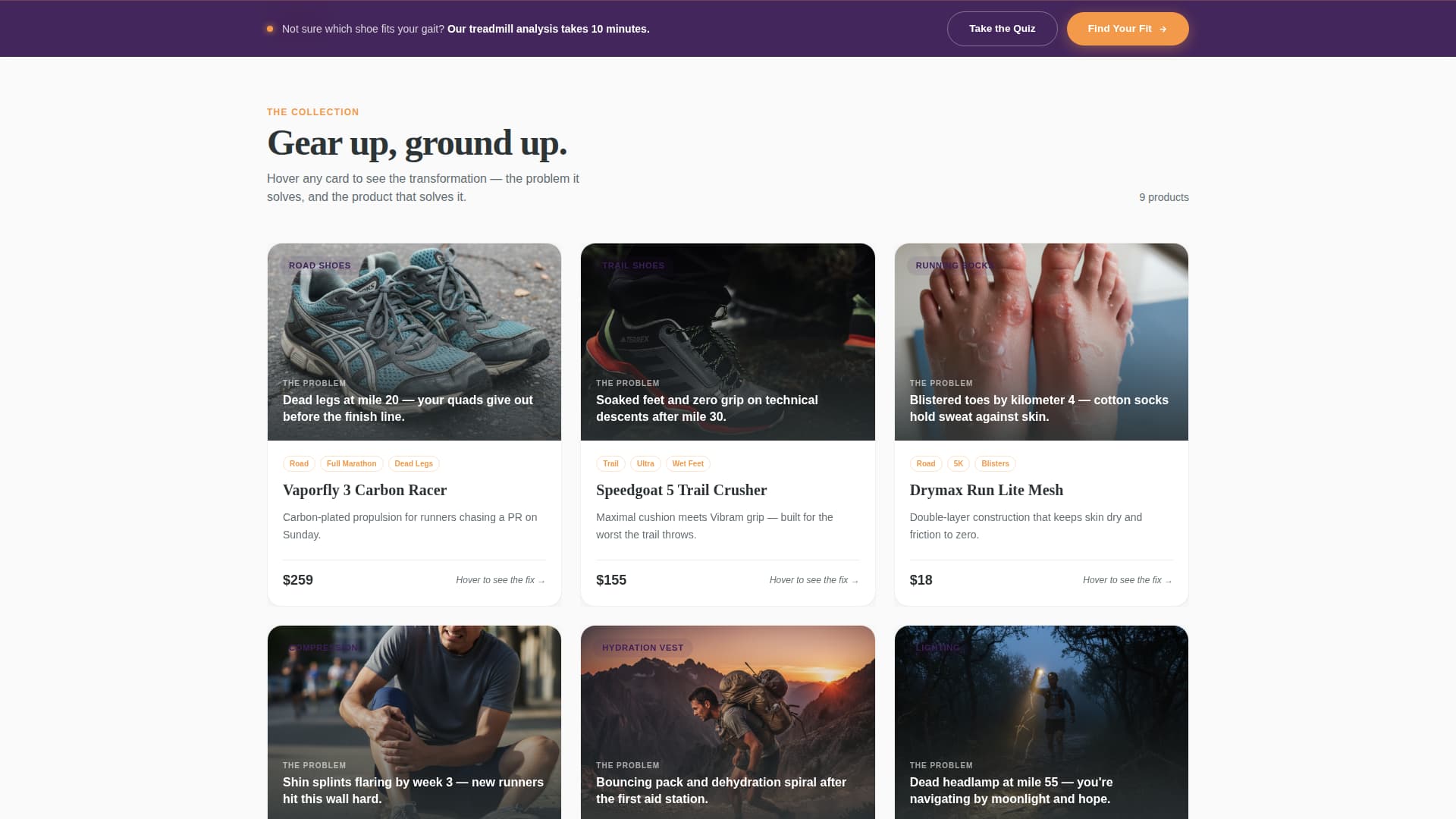Screen dimensions: 1456x819
Task: Click the 'Gear up, ground up.' heading
Action: (417, 143)
